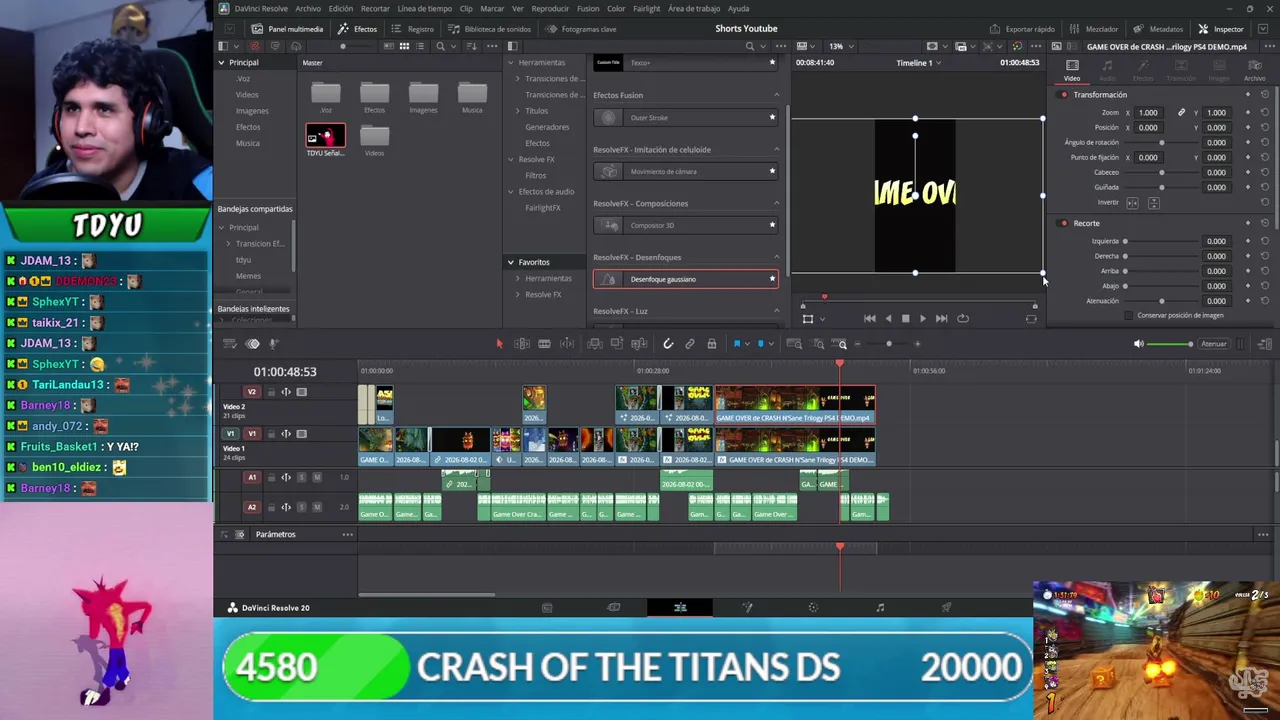
Task: Click Exportar rápido button
Action: (x=1022, y=29)
